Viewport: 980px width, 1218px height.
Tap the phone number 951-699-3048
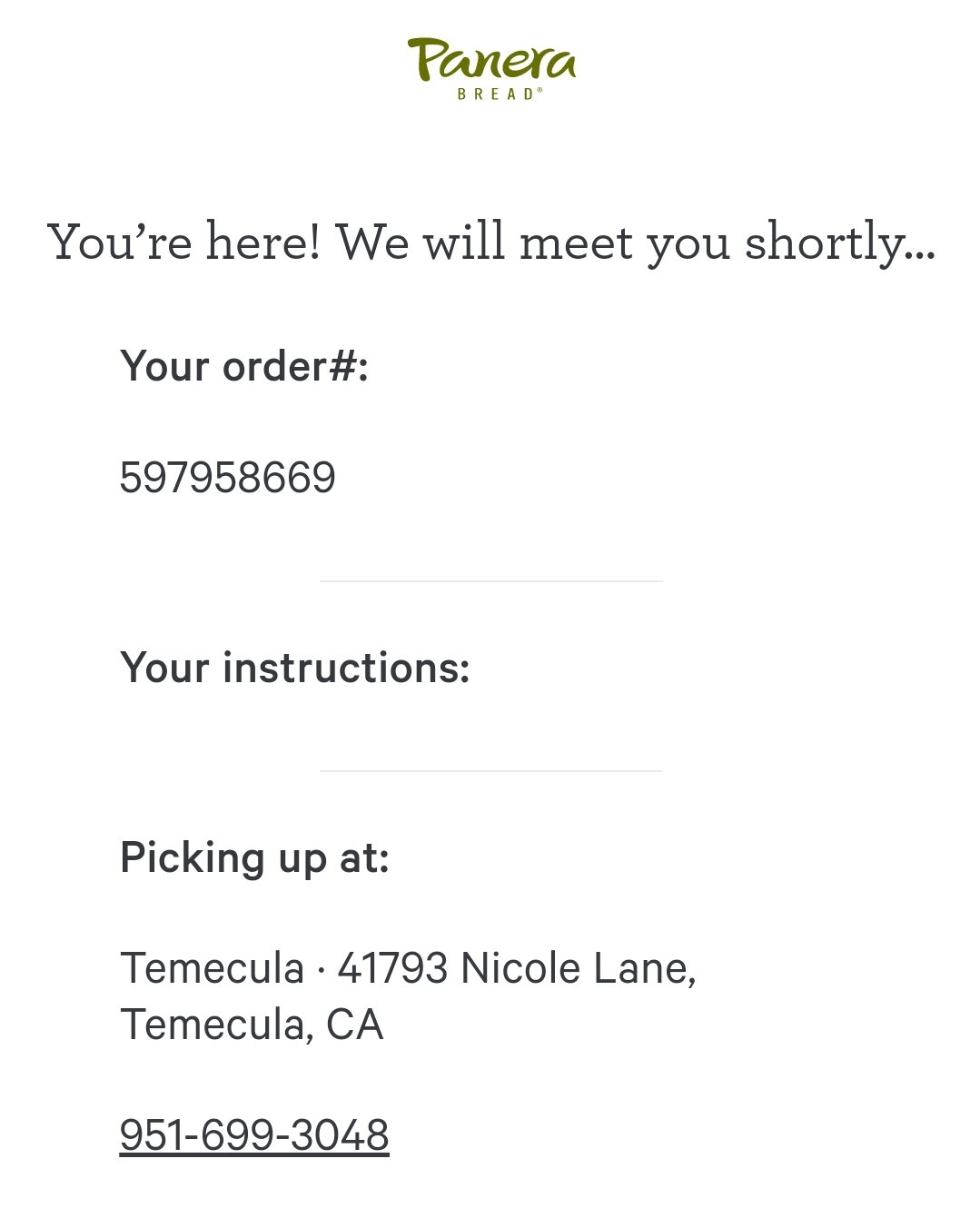coord(254,1134)
